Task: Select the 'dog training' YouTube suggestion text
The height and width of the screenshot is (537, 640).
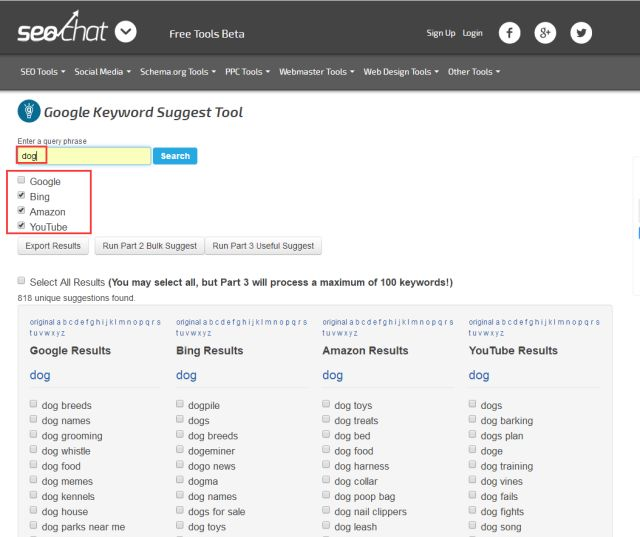Action: (x=507, y=466)
